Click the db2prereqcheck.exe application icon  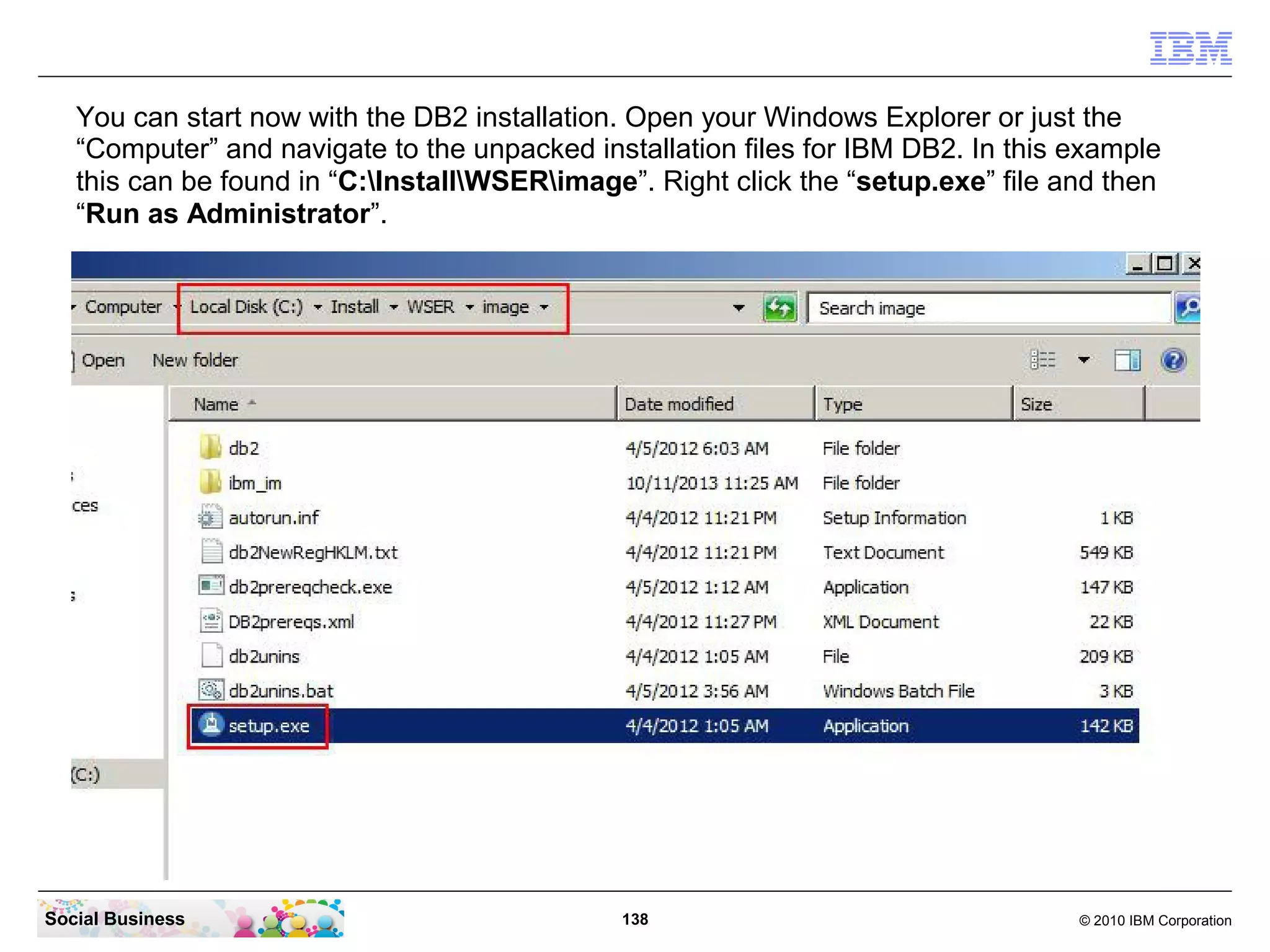(211, 585)
